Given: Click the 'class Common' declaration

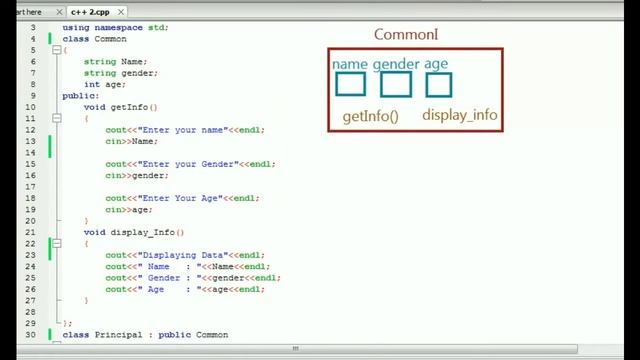Looking at the screenshot, I should 94,39.
